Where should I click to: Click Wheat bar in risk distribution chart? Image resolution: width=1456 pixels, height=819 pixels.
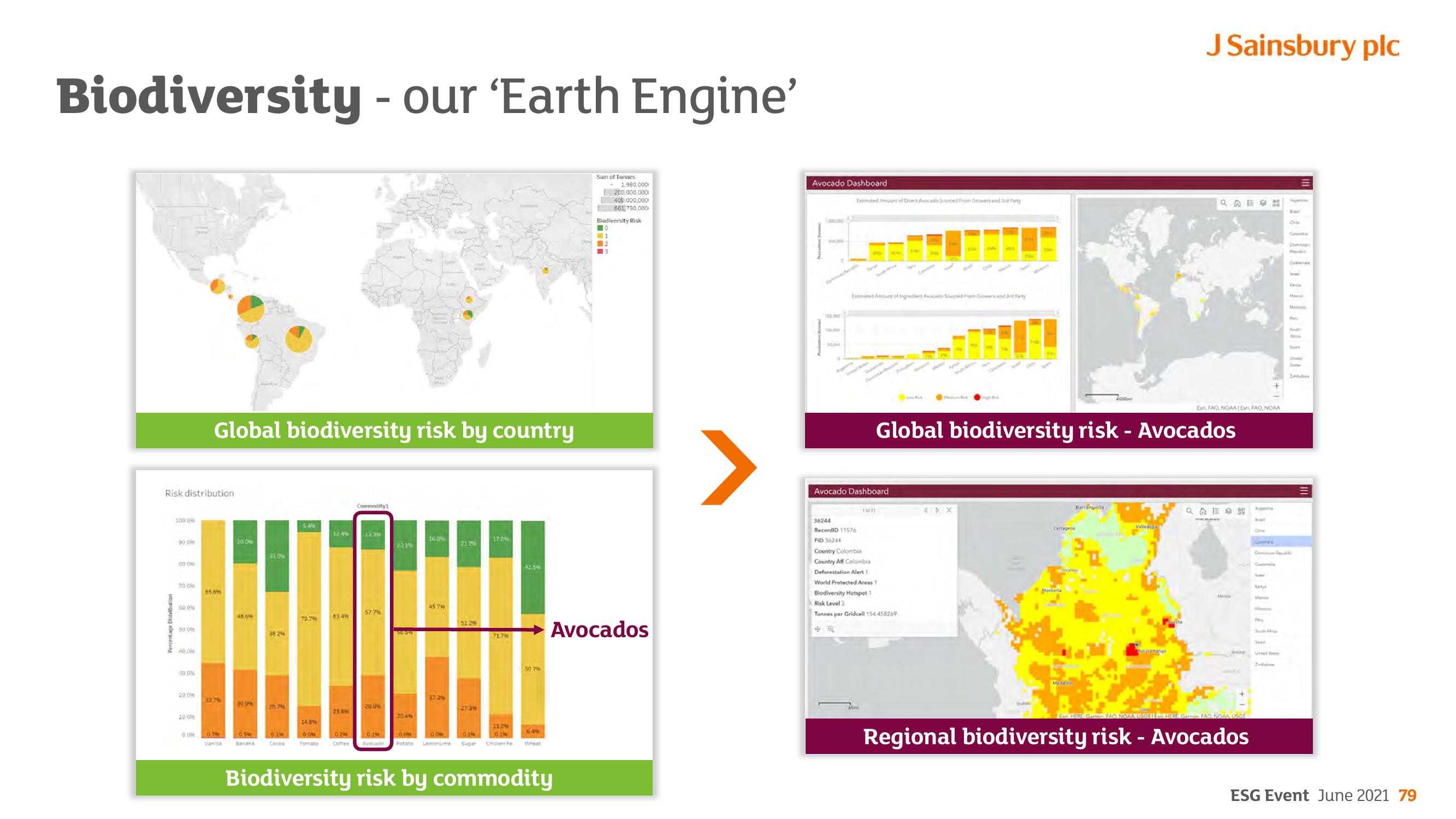pos(532,629)
